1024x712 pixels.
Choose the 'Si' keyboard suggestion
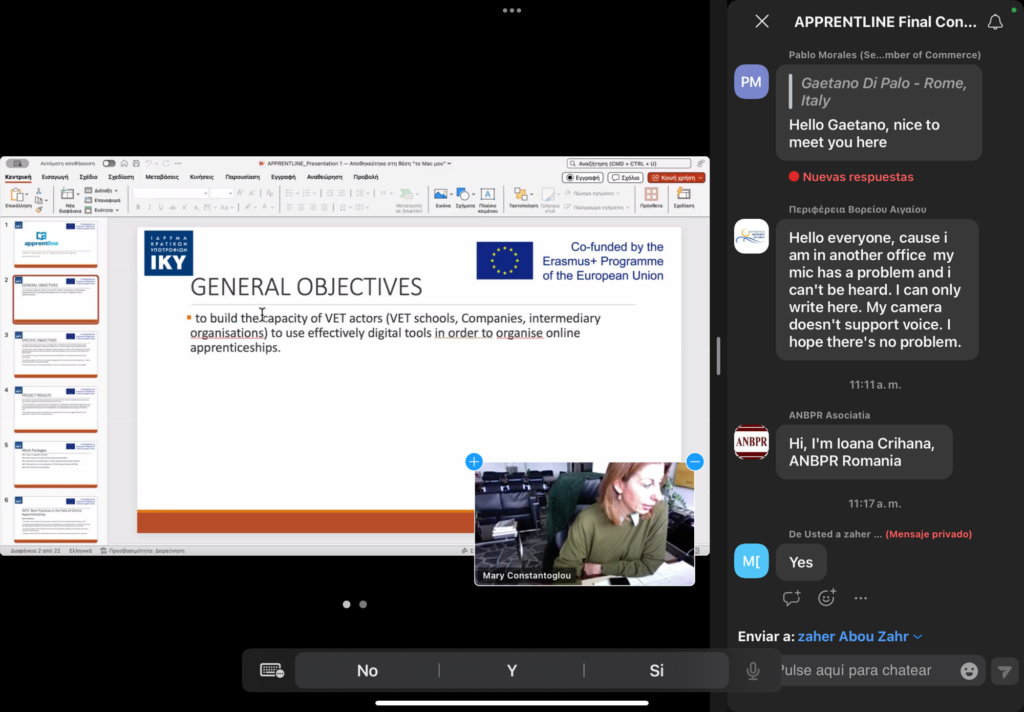pyautogui.click(x=656, y=671)
